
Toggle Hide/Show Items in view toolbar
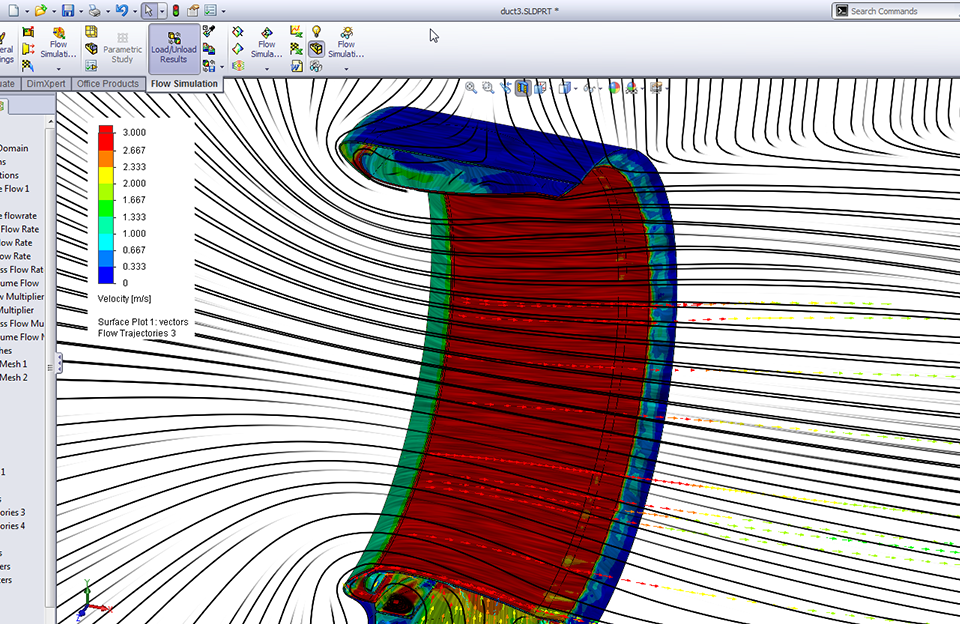point(587,88)
